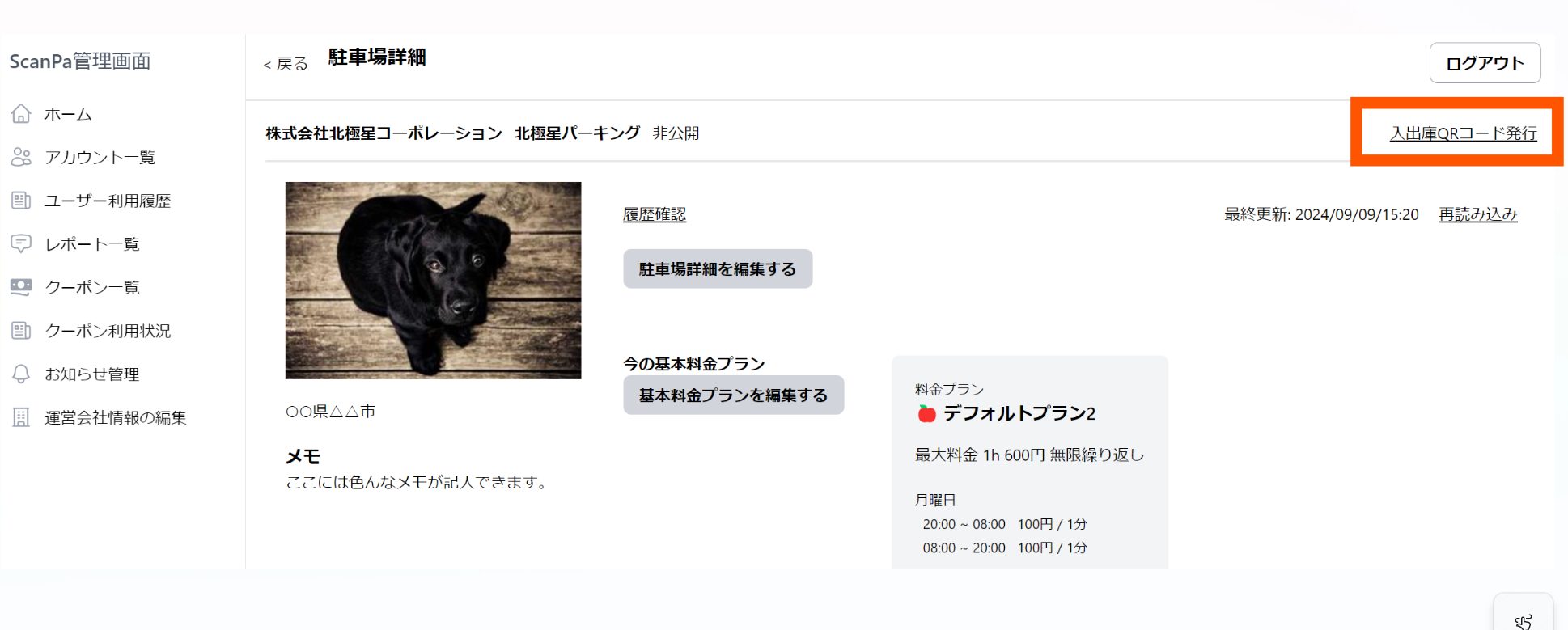The image size is (1568, 630).
Task: Select お知らせ管理 menu item text
Action: (92, 374)
